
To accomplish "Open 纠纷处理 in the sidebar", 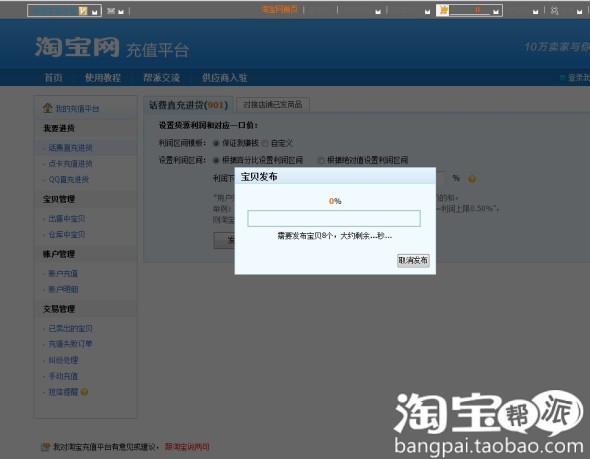I will (x=63, y=360).
